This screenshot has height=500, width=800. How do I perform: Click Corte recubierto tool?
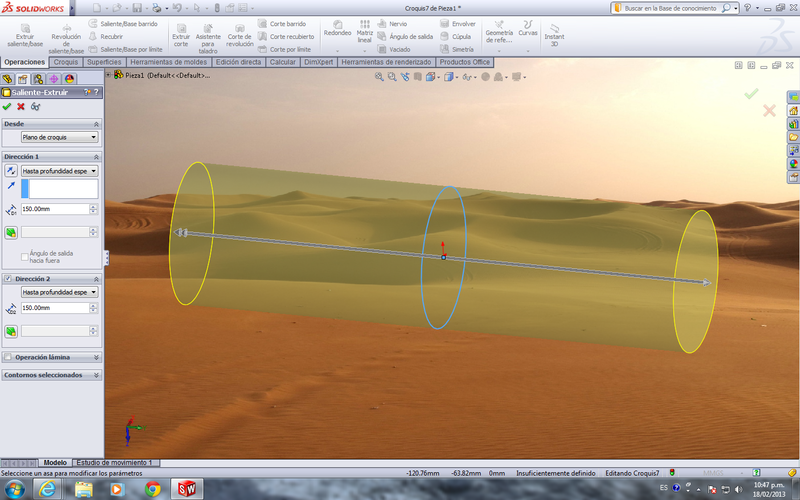286,36
